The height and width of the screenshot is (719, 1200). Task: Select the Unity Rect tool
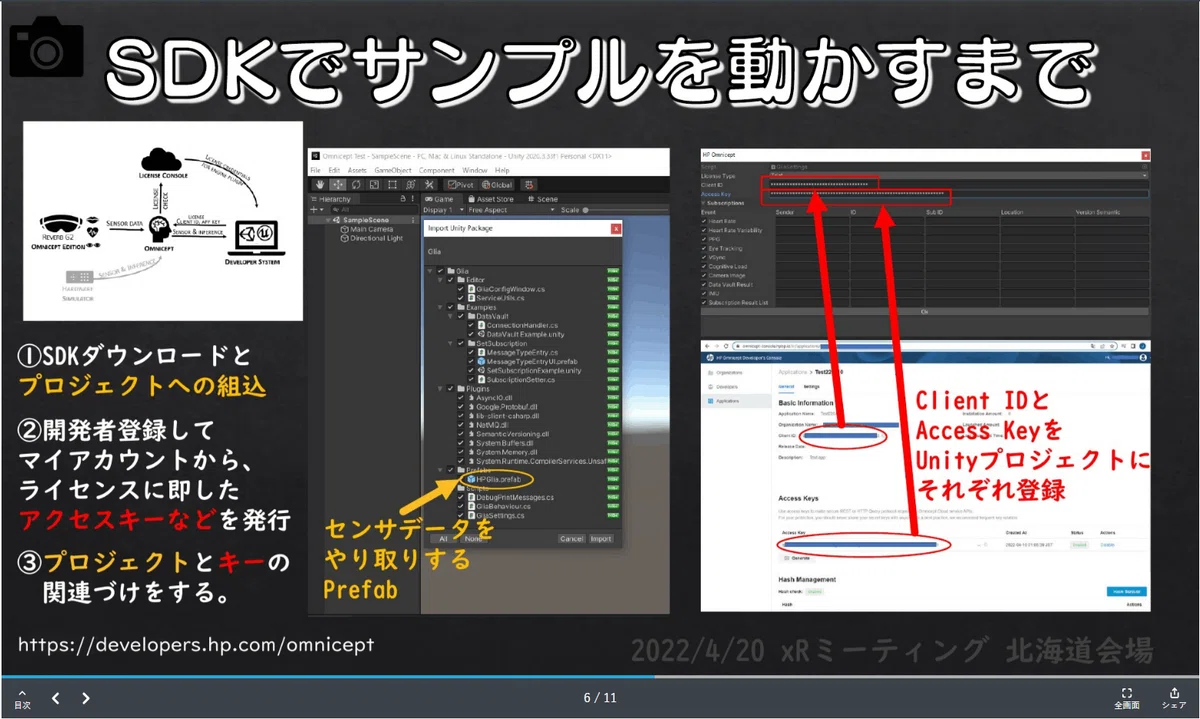pyautogui.click(x=392, y=184)
